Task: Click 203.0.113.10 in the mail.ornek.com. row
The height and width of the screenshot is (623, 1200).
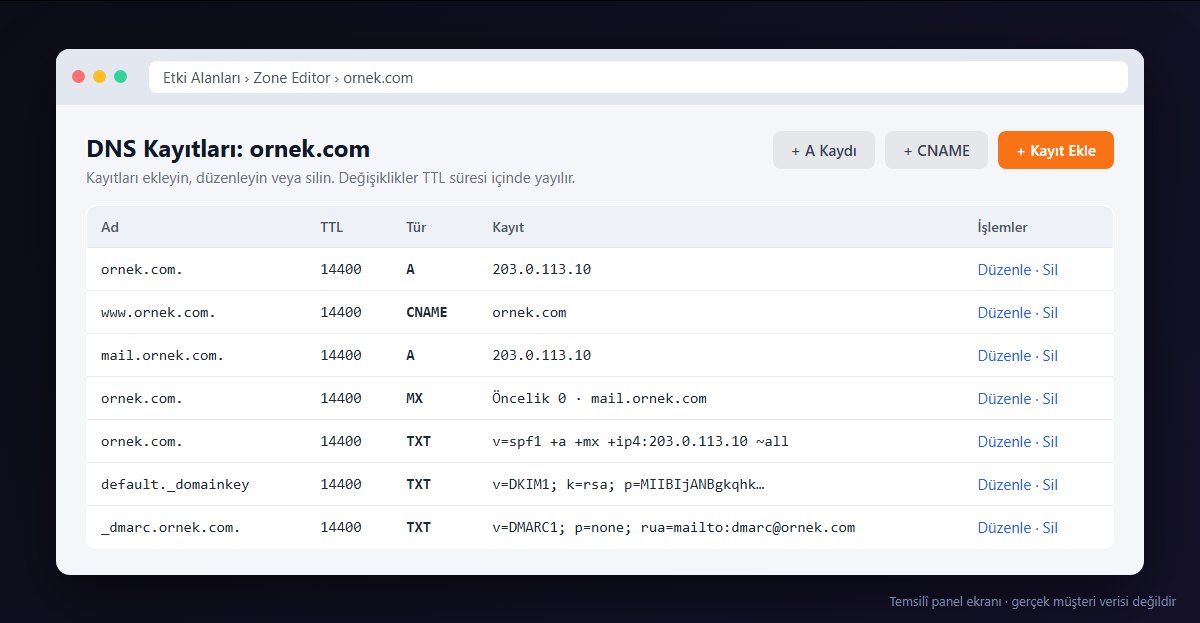Action: 542,356
